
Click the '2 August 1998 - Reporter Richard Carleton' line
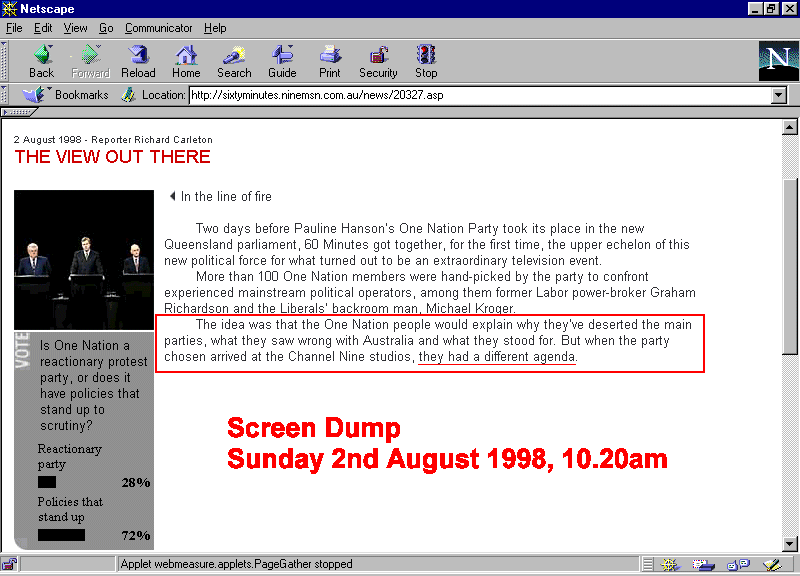click(x=113, y=140)
